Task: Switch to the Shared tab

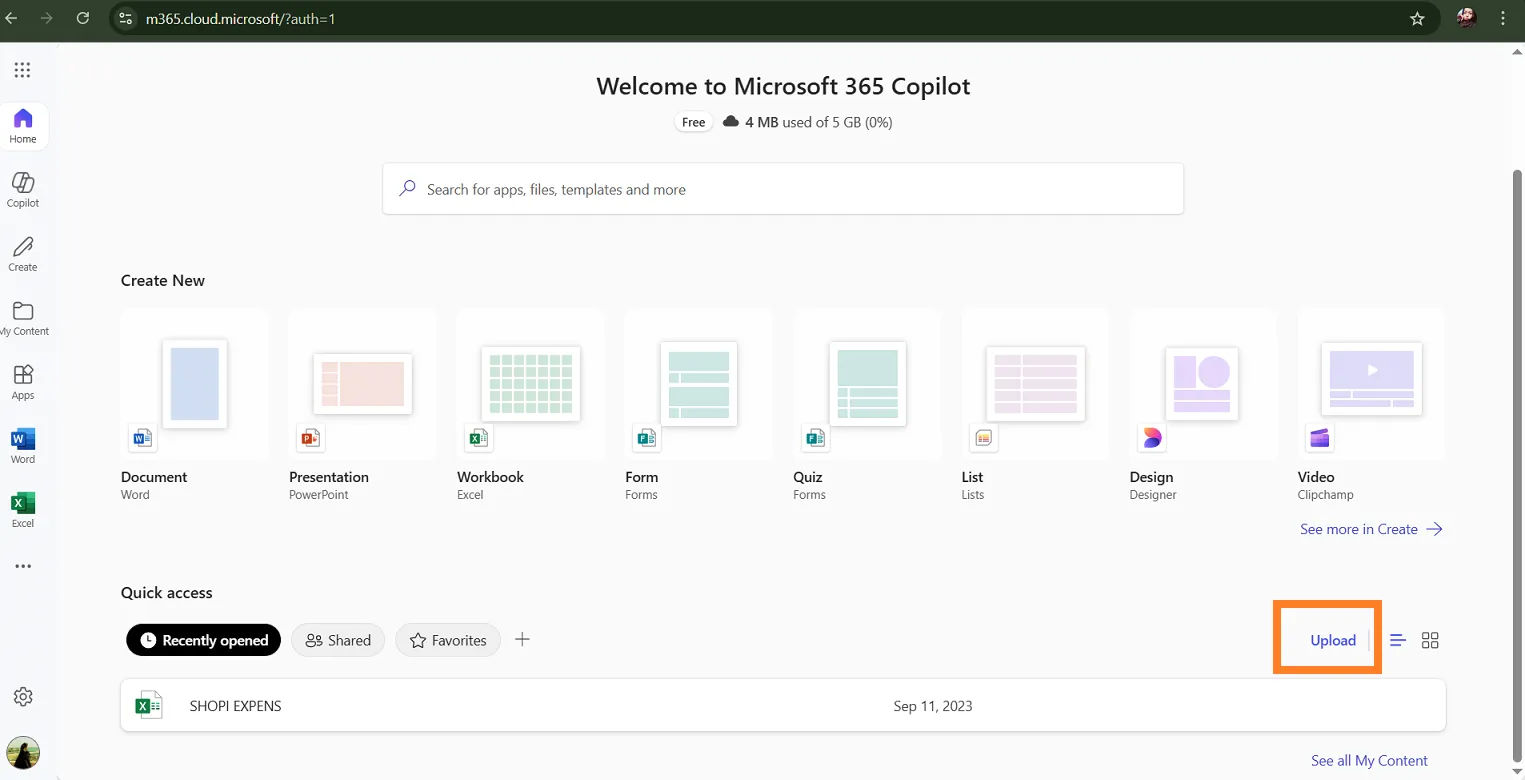Action: click(x=338, y=640)
